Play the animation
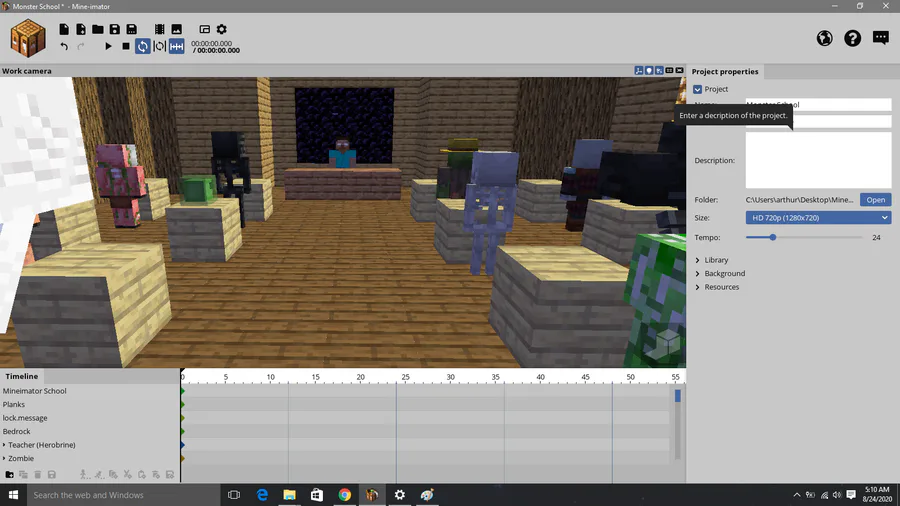 click(x=108, y=46)
